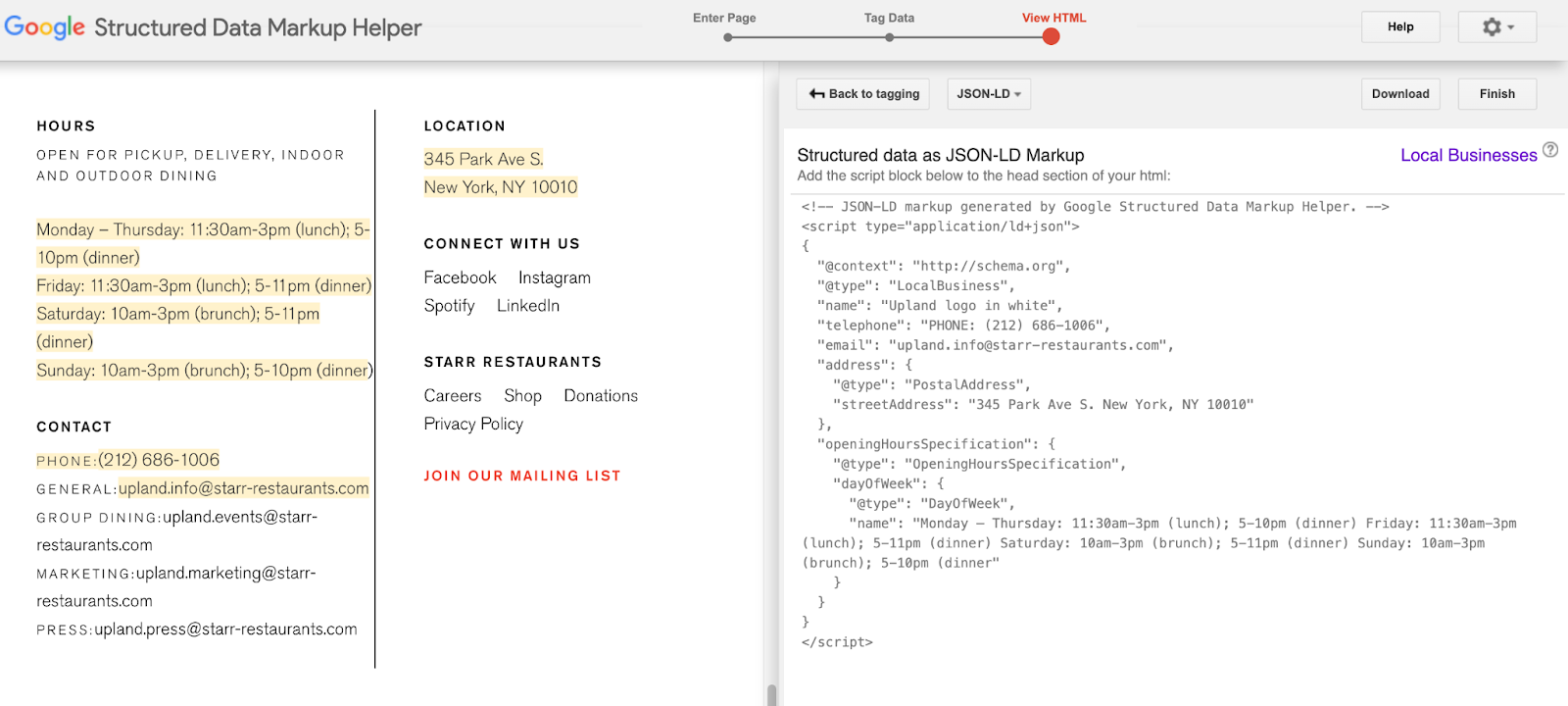
Task: Click the upland.events group dining email
Action: tap(176, 530)
